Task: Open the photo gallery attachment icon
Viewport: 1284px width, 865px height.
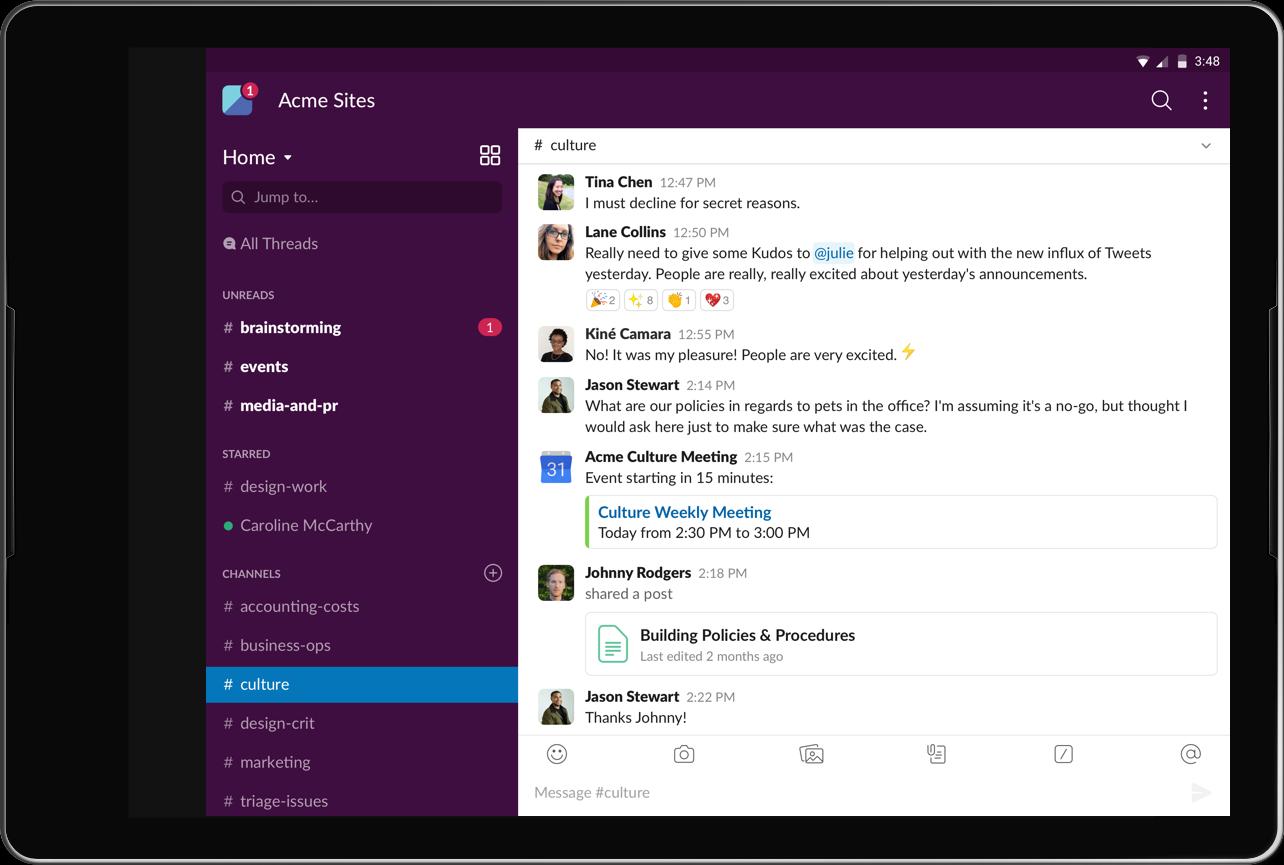Action: click(811, 754)
